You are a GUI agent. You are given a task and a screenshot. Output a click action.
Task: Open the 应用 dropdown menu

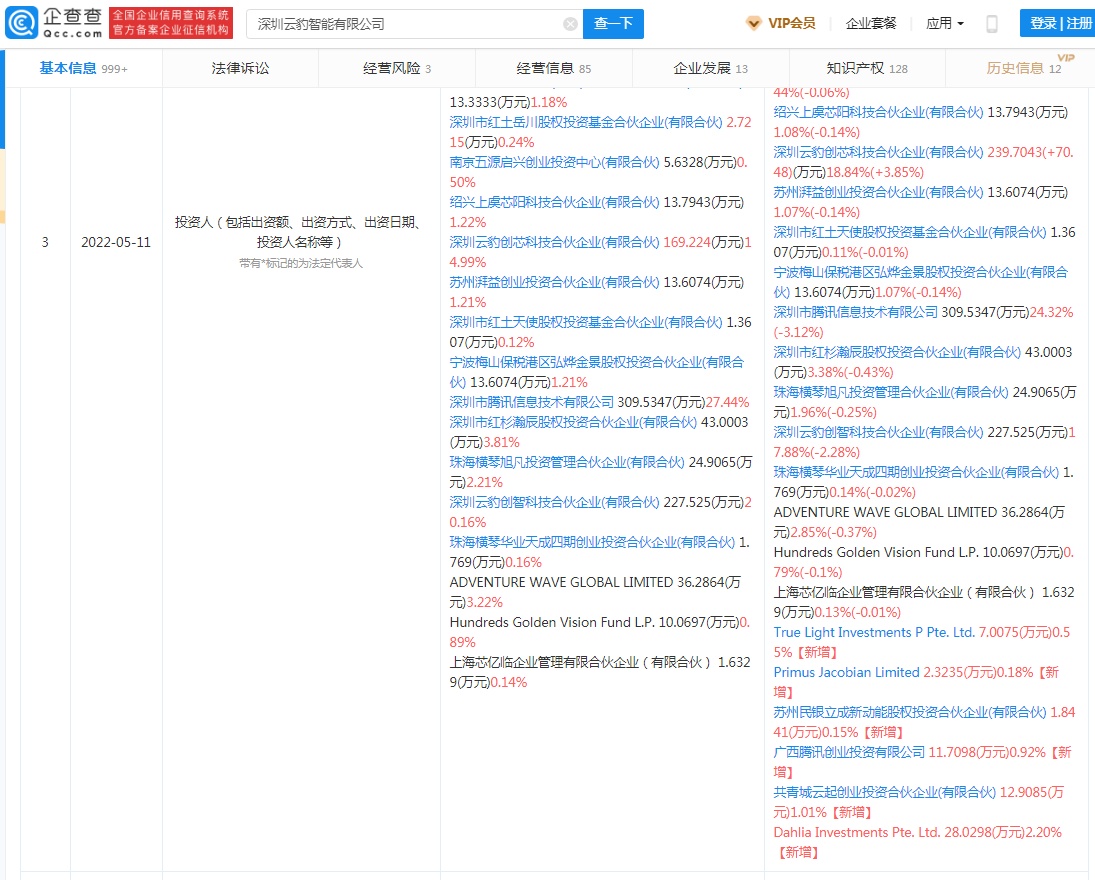point(944,23)
